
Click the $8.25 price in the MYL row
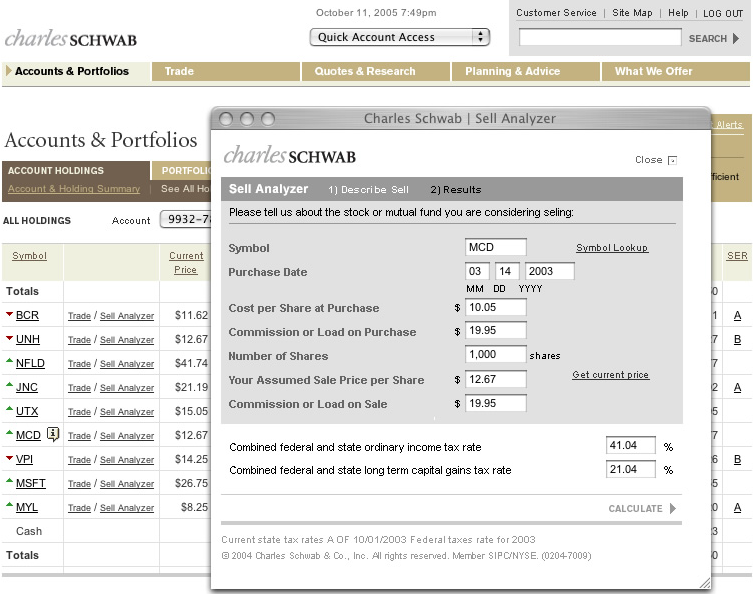[x=194, y=507]
